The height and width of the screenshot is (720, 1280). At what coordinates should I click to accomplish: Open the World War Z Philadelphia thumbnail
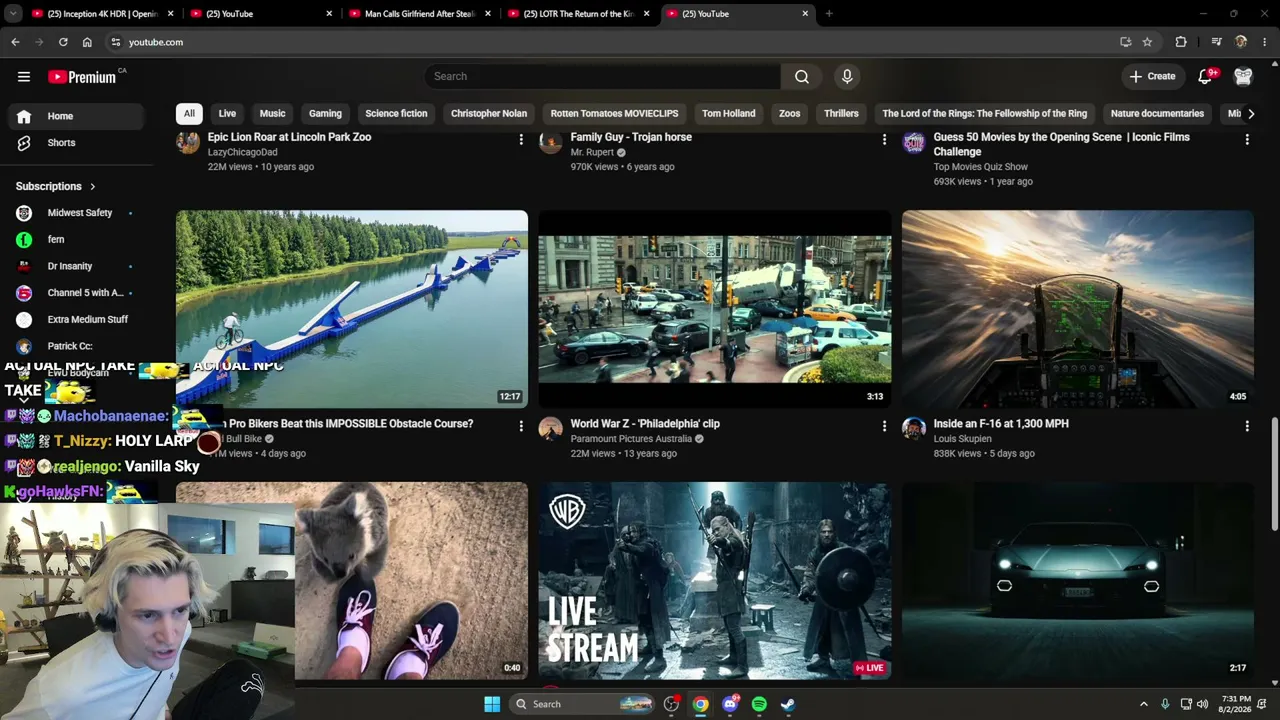715,309
